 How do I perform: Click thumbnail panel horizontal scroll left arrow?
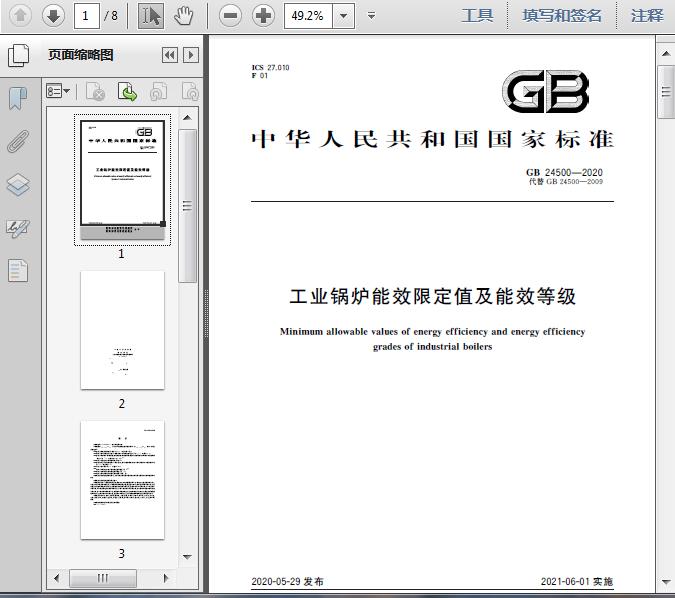[56, 578]
